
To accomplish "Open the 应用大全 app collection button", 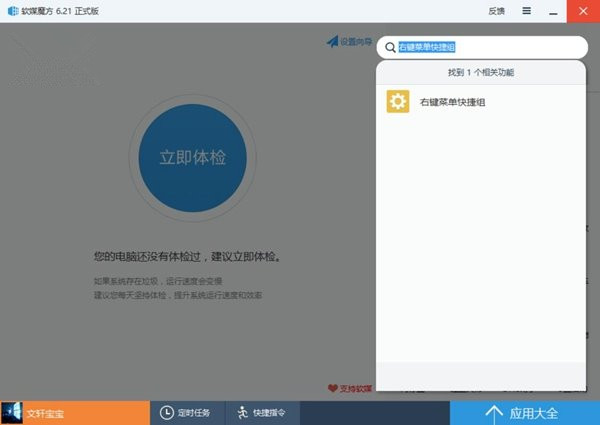I will coord(524,412).
